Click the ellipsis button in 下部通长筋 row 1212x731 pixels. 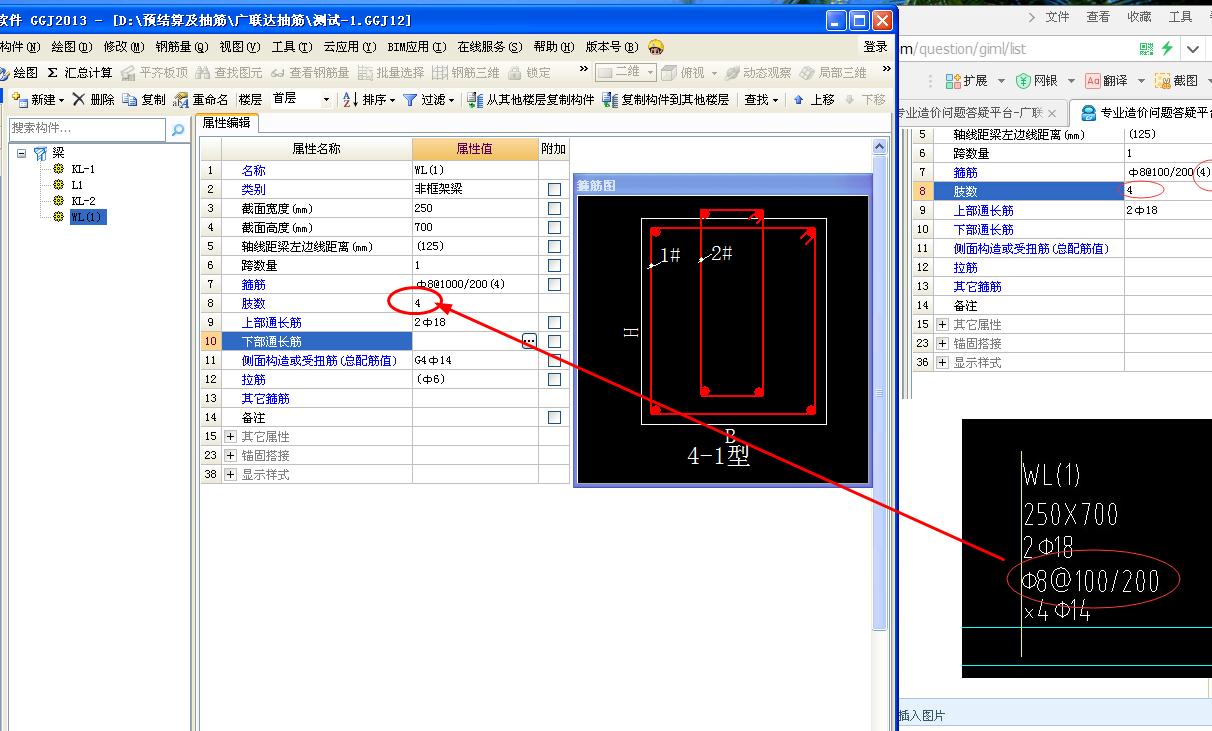click(x=529, y=342)
